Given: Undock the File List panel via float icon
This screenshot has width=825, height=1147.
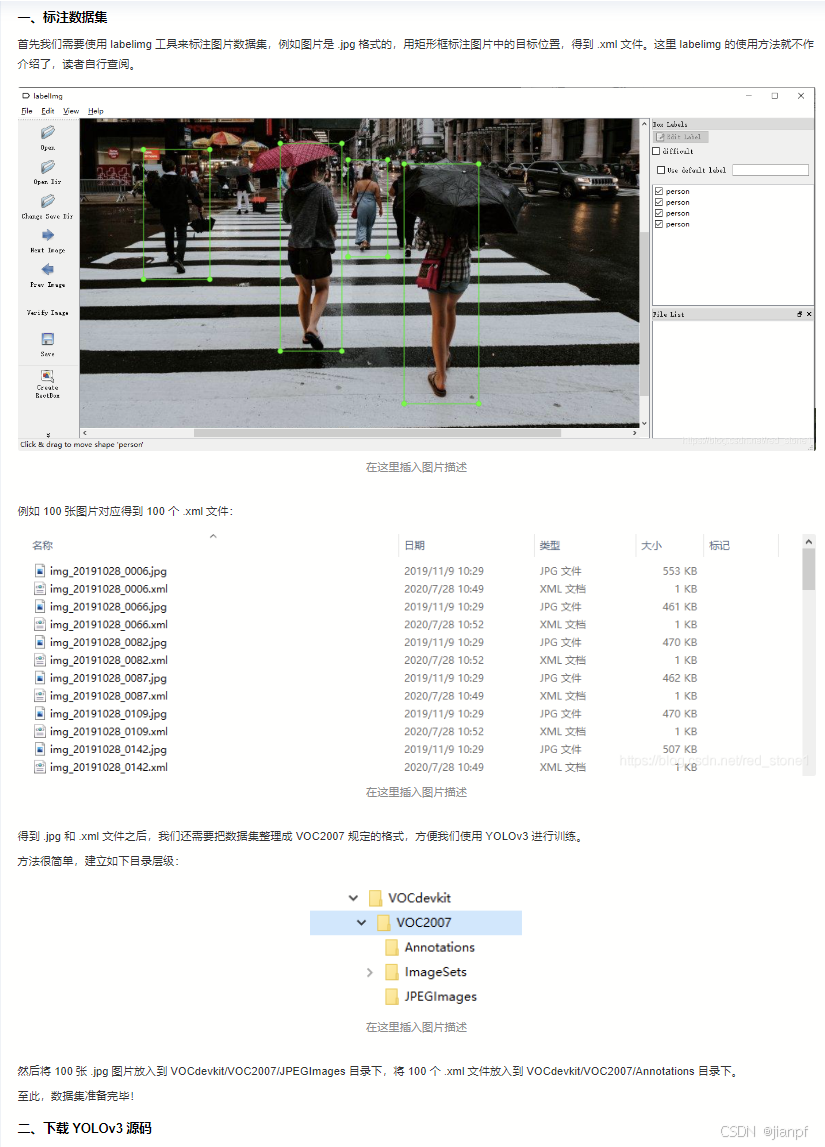Looking at the screenshot, I should point(799,314).
